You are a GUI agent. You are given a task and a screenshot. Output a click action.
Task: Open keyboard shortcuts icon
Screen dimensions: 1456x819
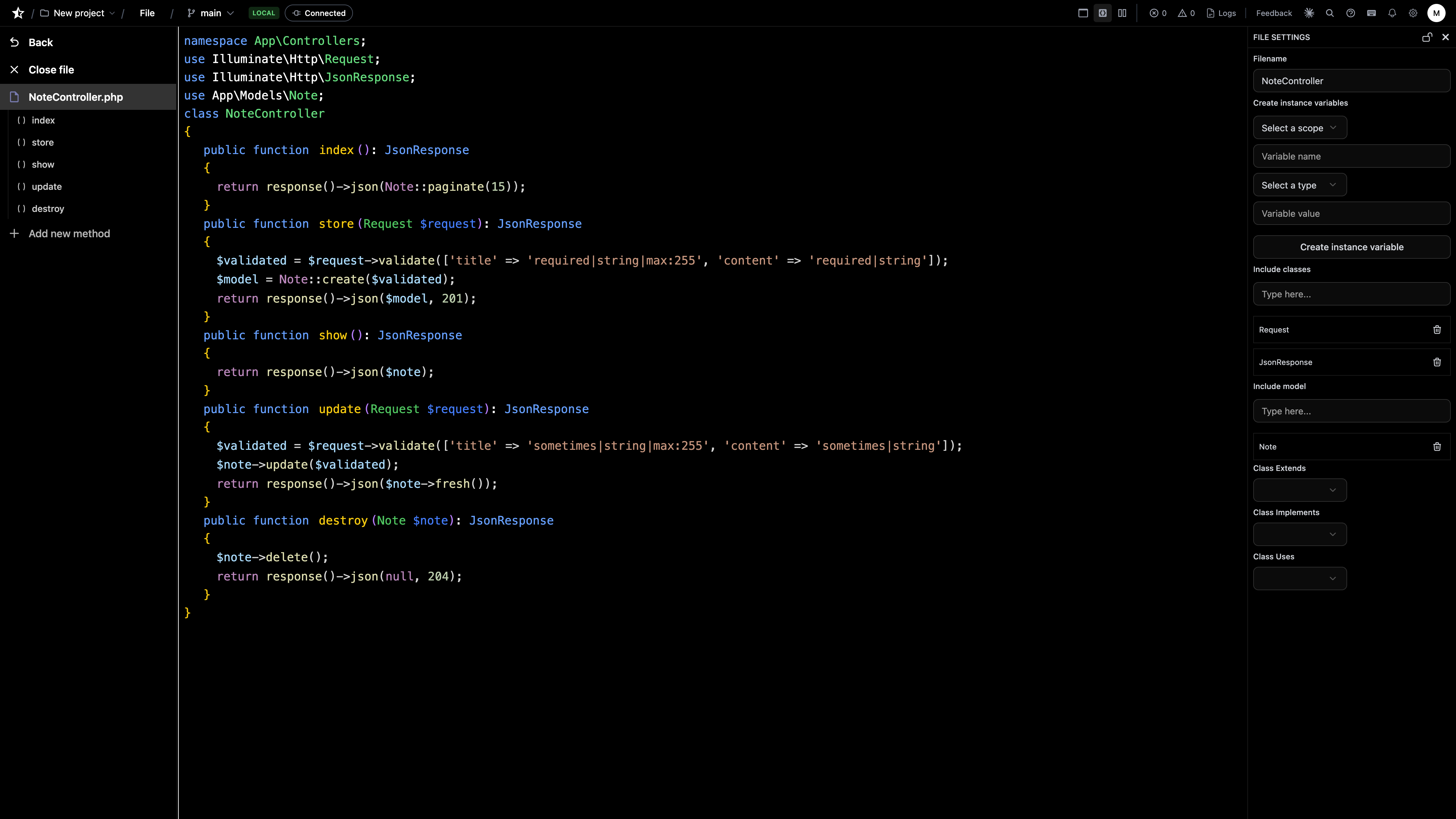pos(1372,12)
